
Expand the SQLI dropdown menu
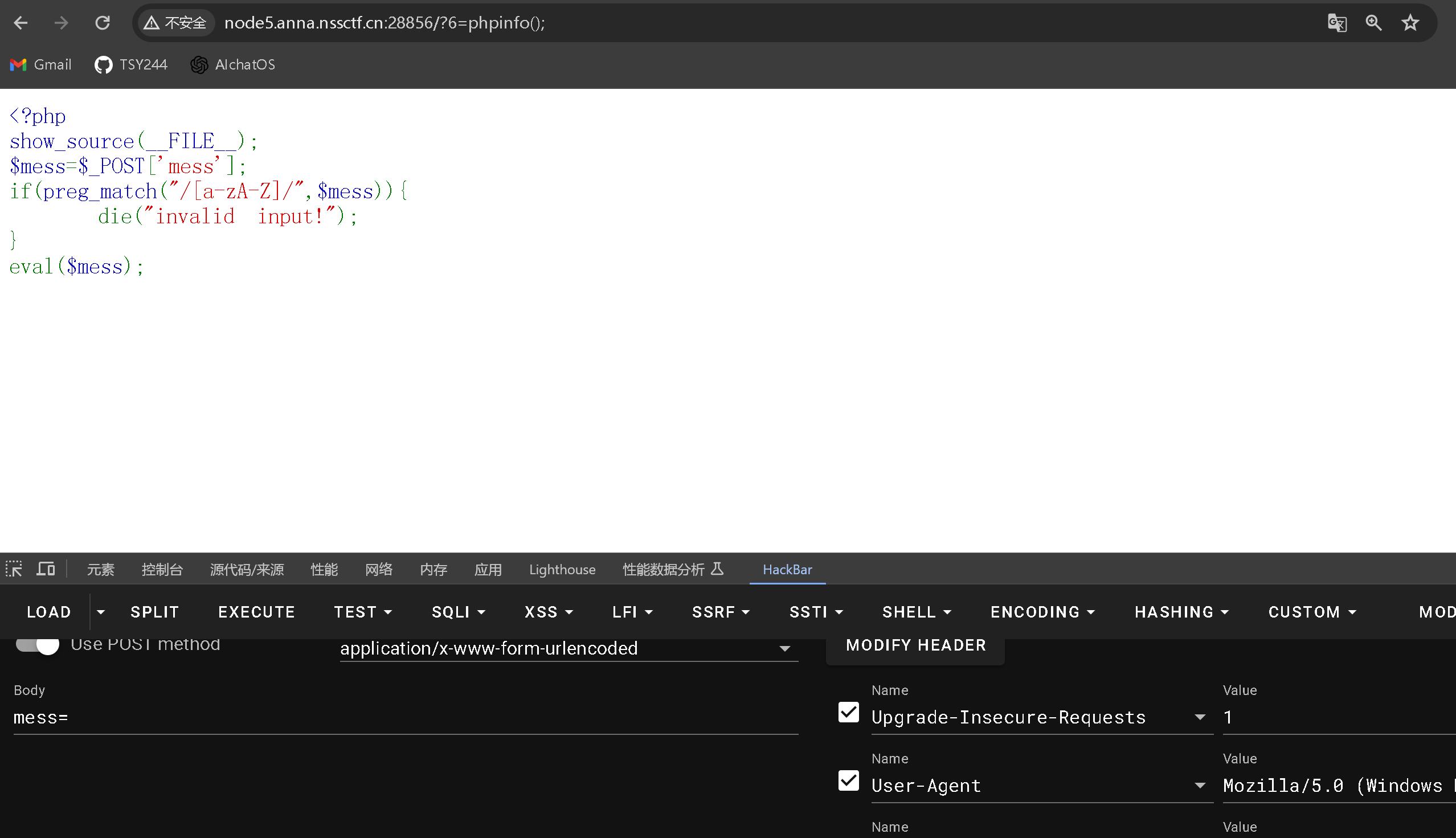tap(459, 612)
